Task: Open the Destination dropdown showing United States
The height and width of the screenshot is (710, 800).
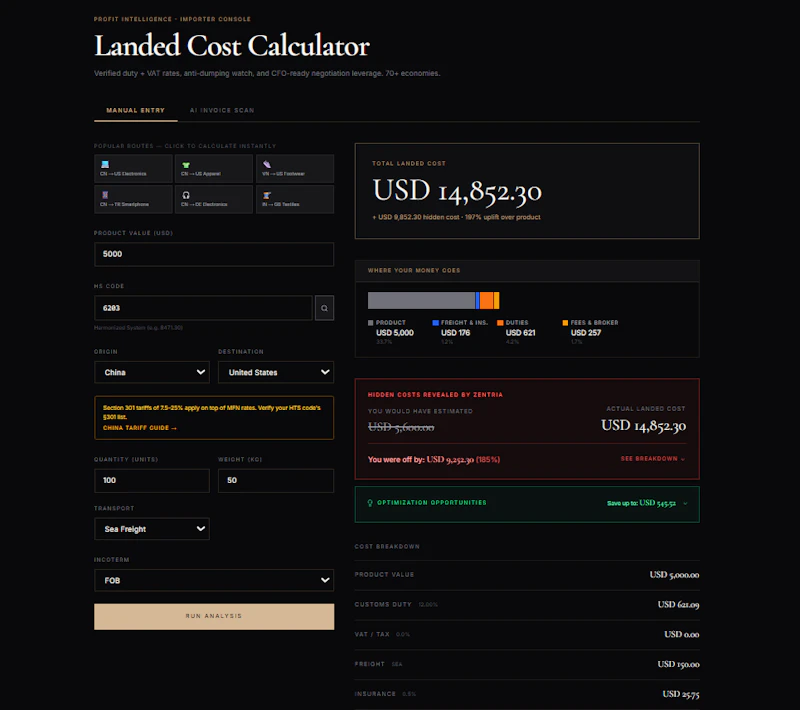Action: click(276, 372)
